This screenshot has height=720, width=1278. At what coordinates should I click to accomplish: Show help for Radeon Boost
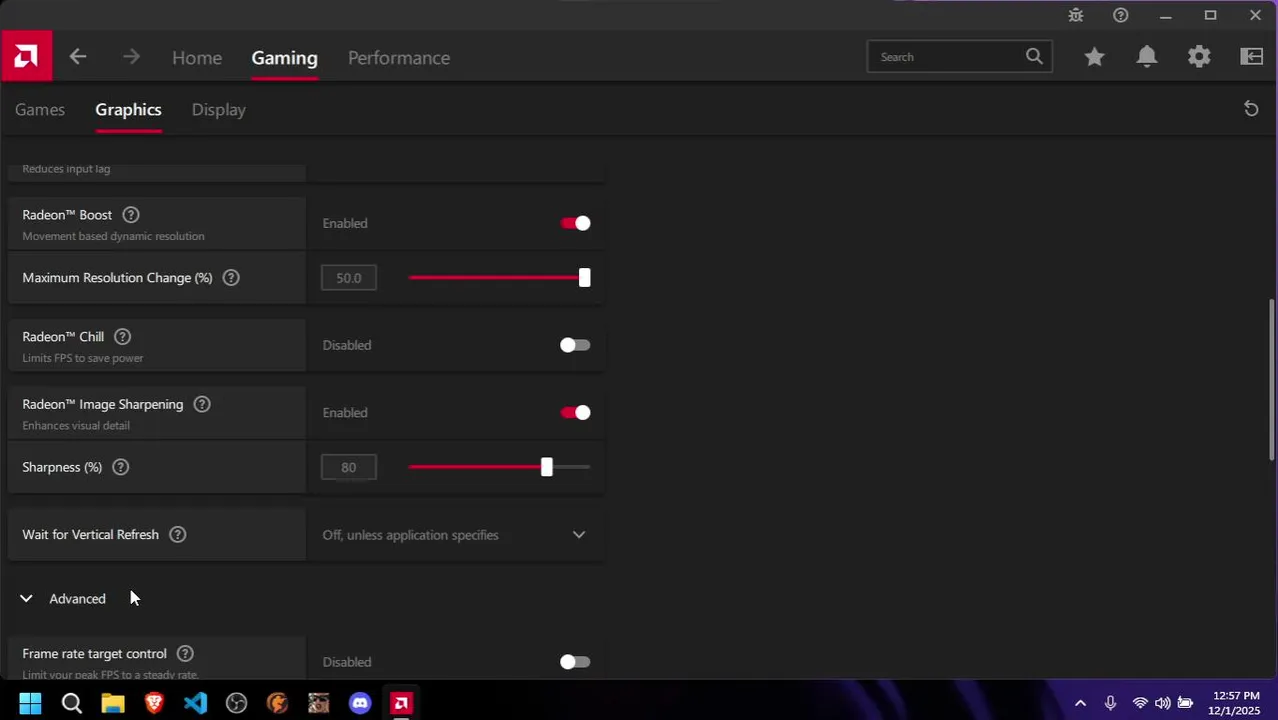(x=131, y=215)
